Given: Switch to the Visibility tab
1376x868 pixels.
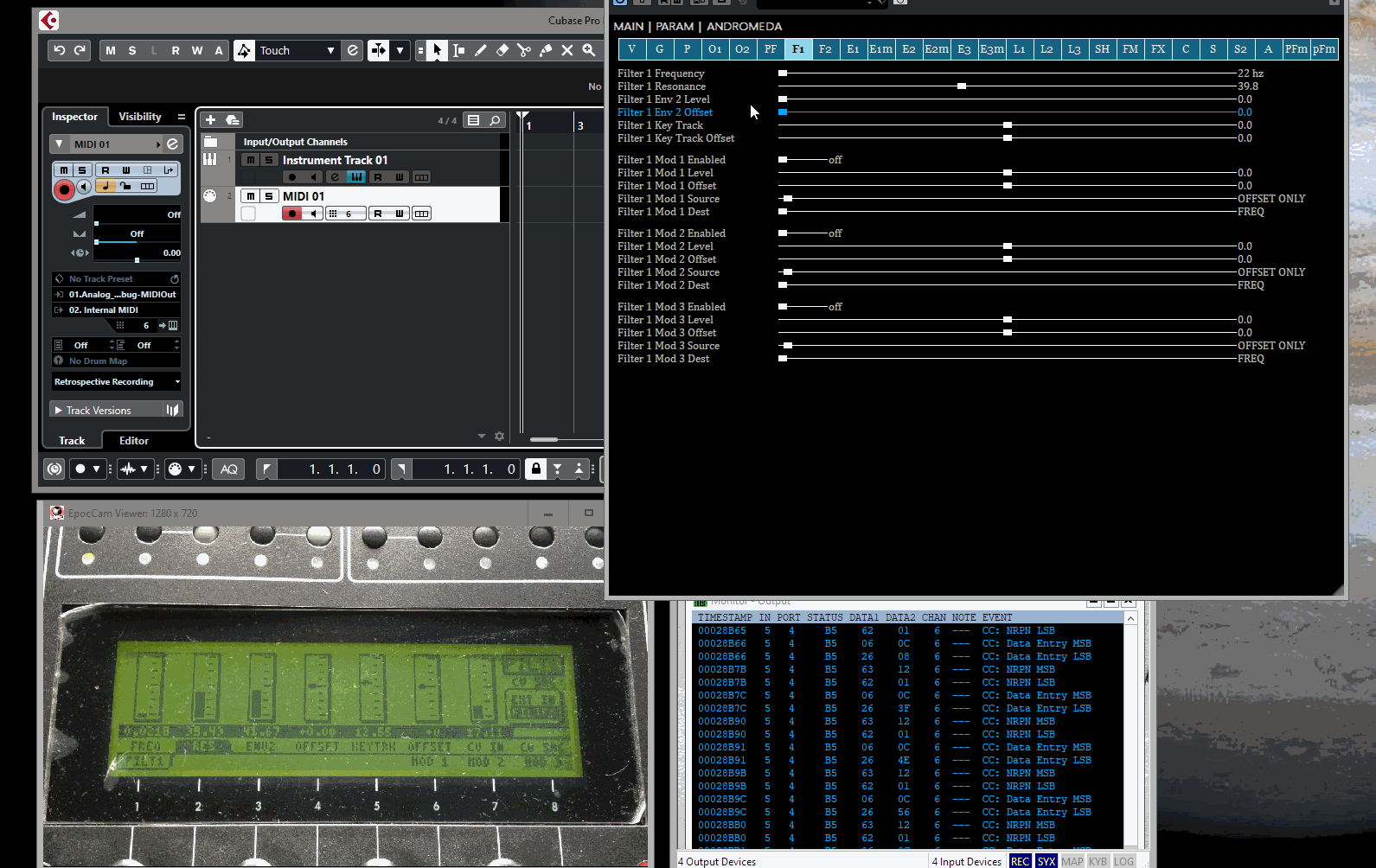Looking at the screenshot, I should [x=139, y=117].
